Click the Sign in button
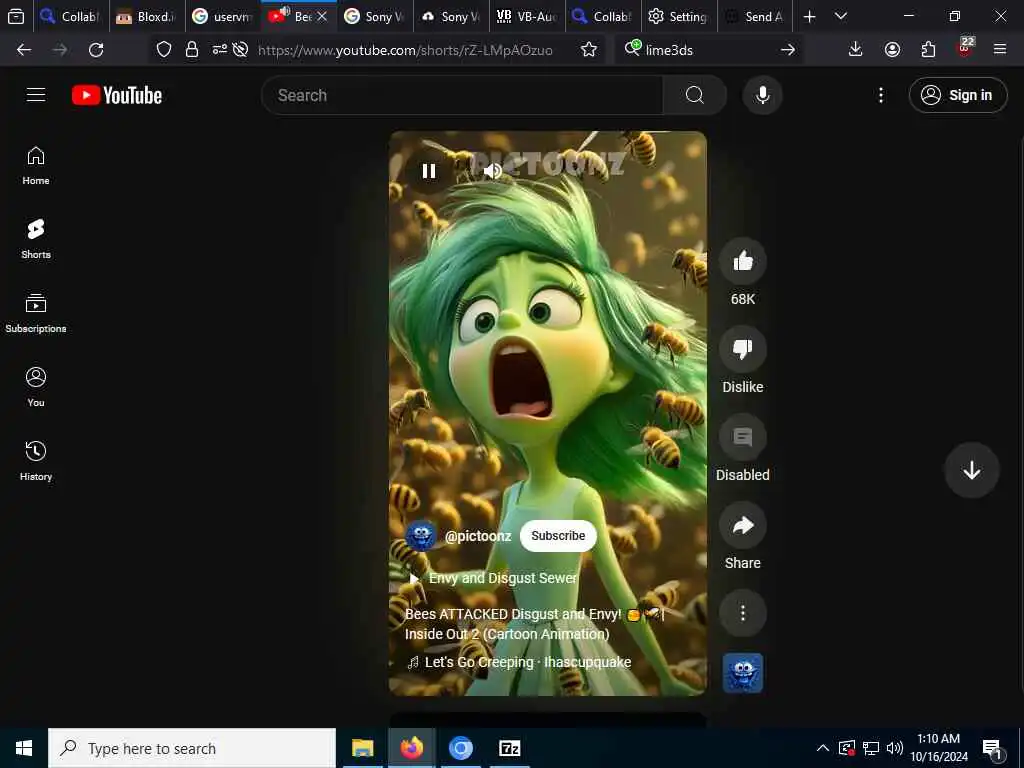This screenshot has width=1024, height=768. 957,95
